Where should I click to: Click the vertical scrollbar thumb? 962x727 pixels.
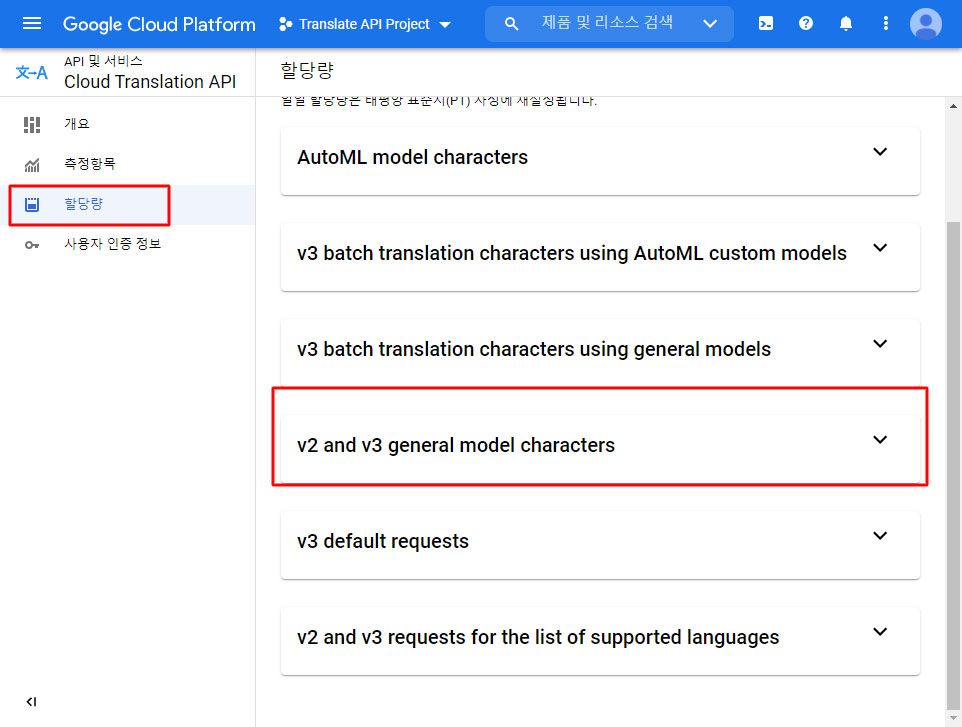[953, 465]
